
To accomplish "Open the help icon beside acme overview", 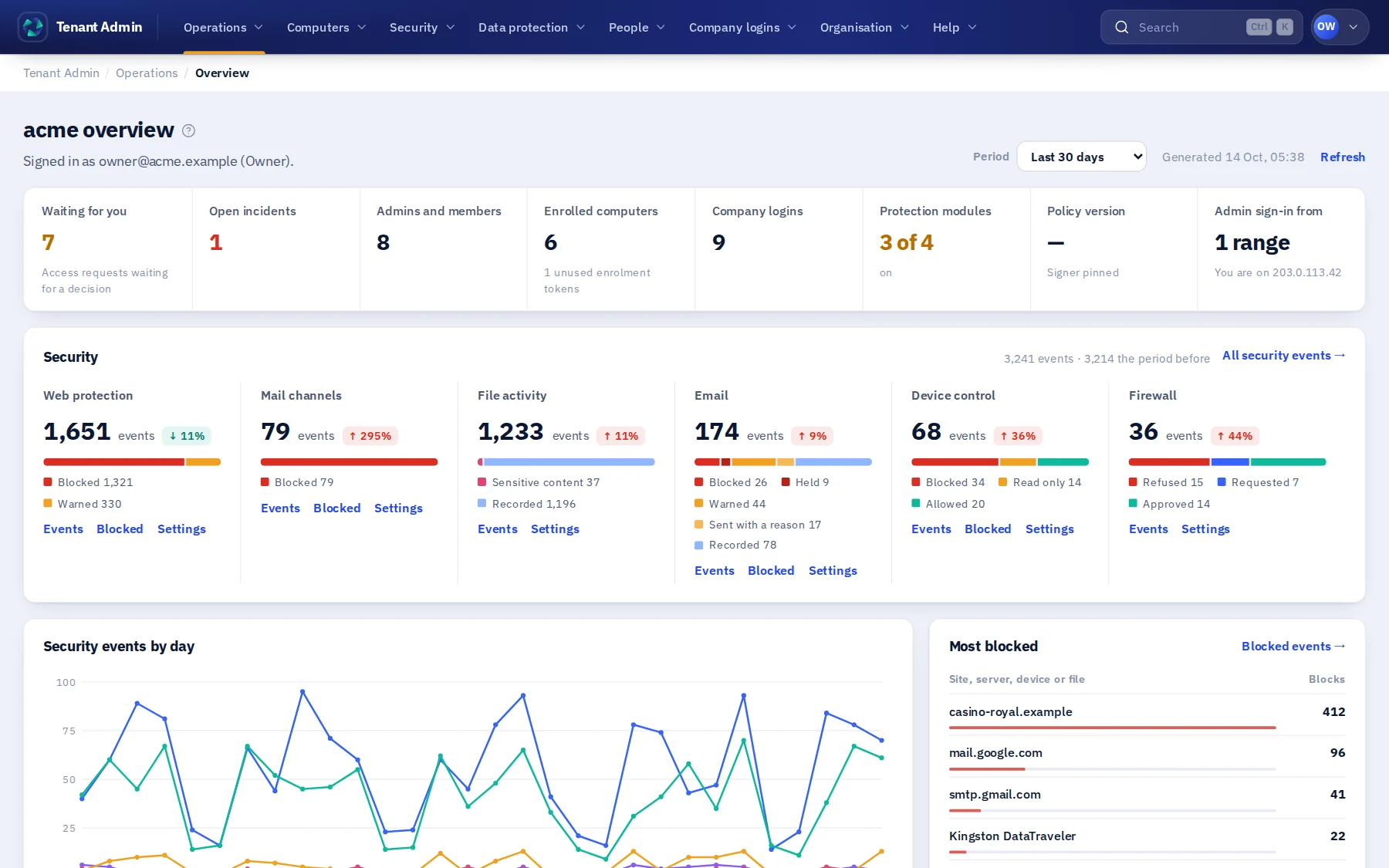I will point(188,130).
